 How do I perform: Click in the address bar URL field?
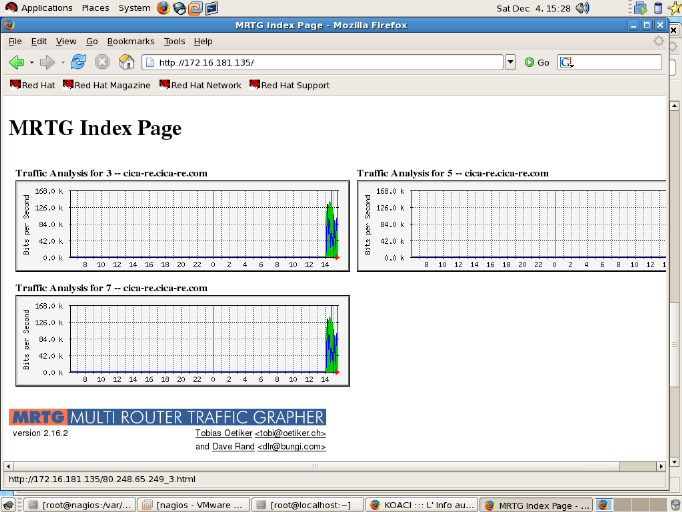(320, 62)
